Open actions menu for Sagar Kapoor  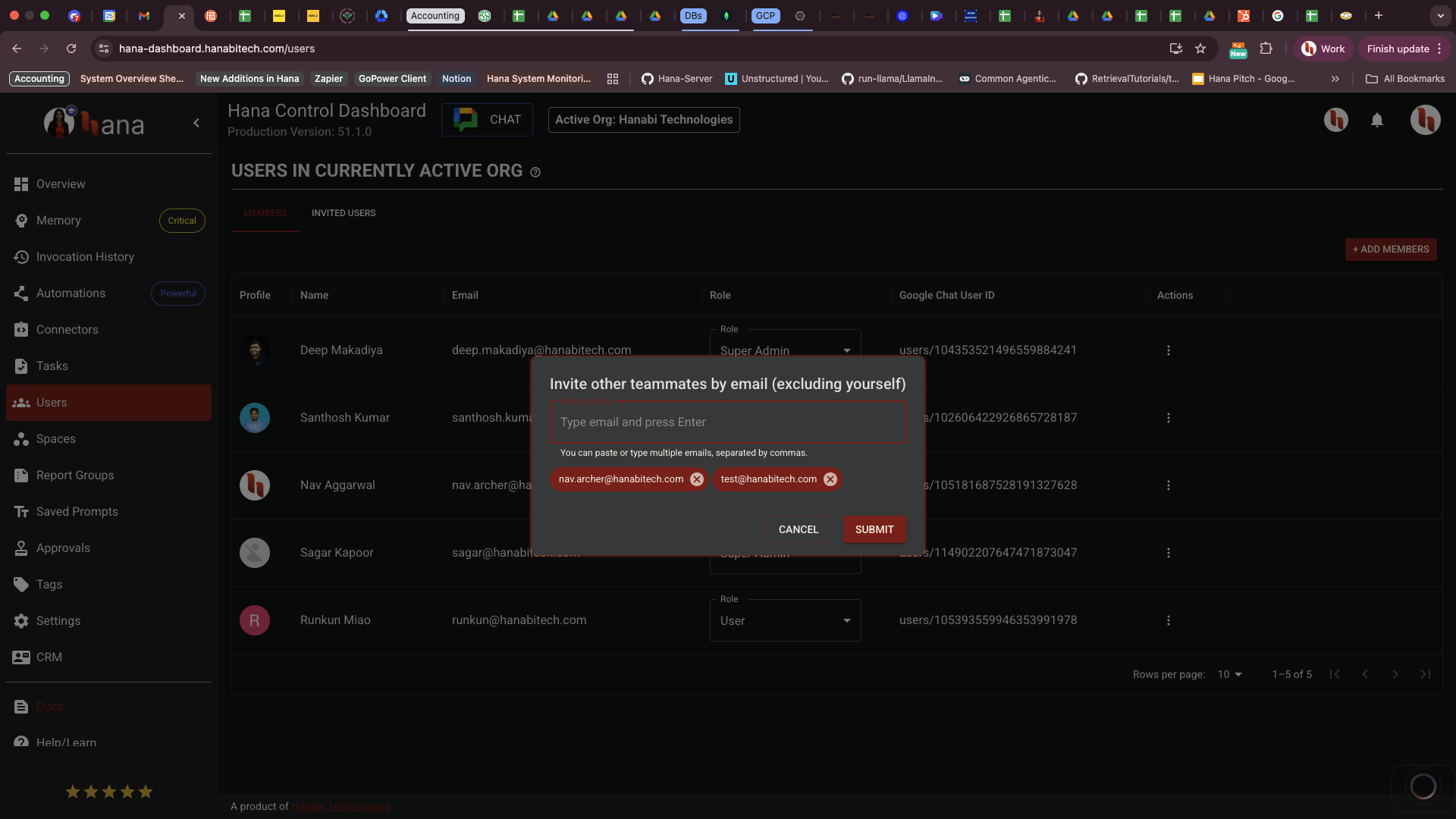tap(1168, 553)
